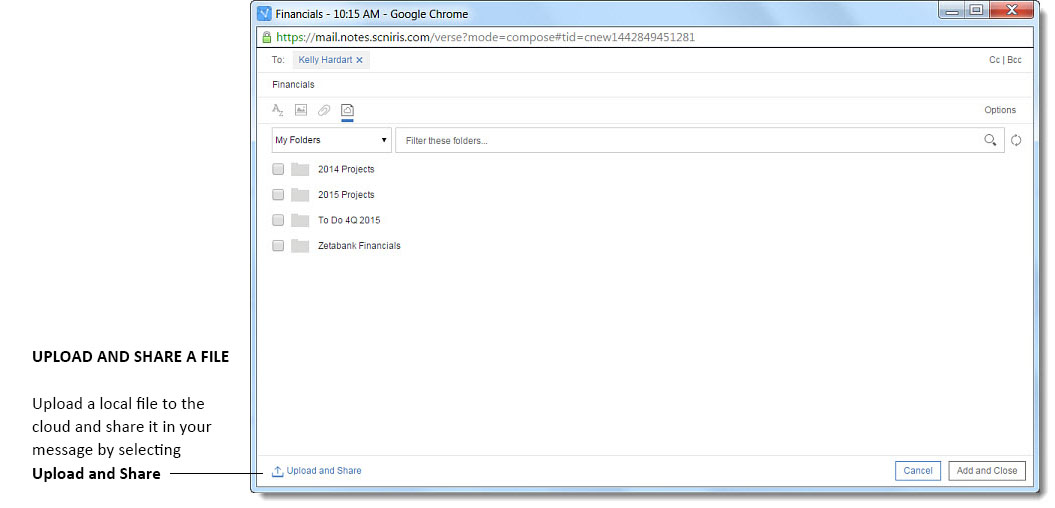Select the 2014 Projects folder name
Viewport: 1055px width, 508px height.
pyautogui.click(x=346, y=170)
